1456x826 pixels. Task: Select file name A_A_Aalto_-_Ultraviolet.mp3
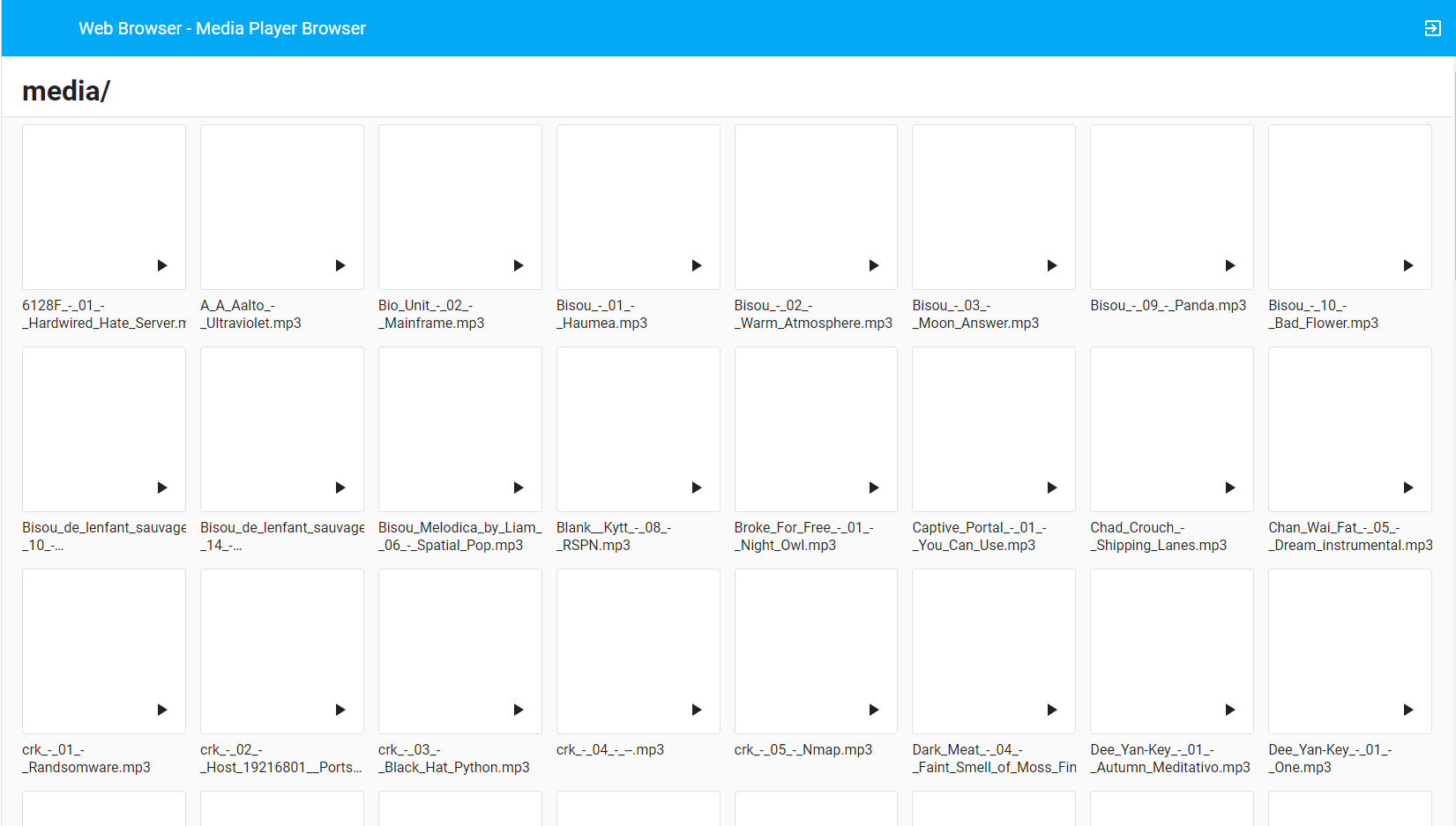point(250,315)
